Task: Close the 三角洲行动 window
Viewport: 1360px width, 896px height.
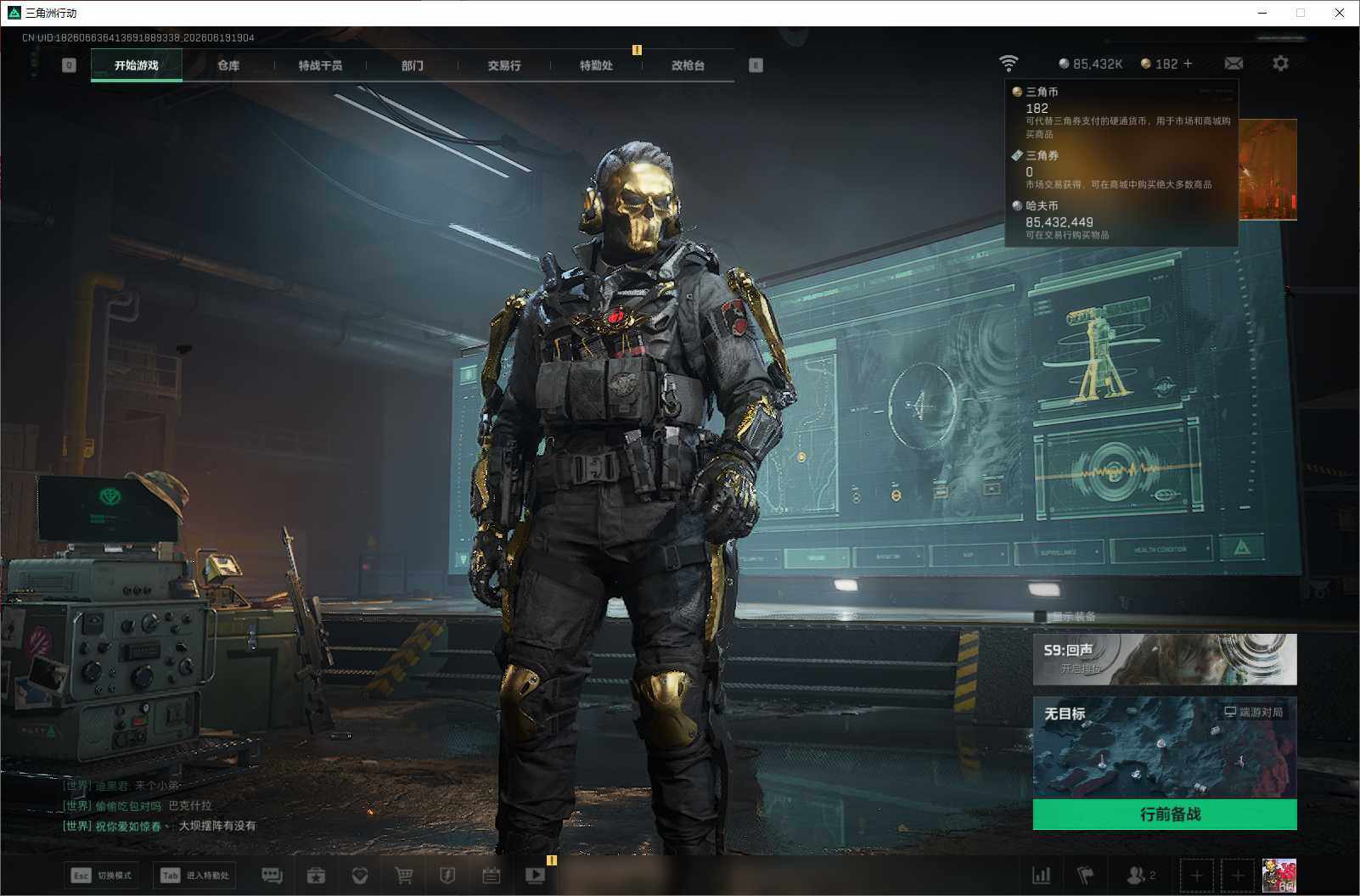Action: 1340,13
